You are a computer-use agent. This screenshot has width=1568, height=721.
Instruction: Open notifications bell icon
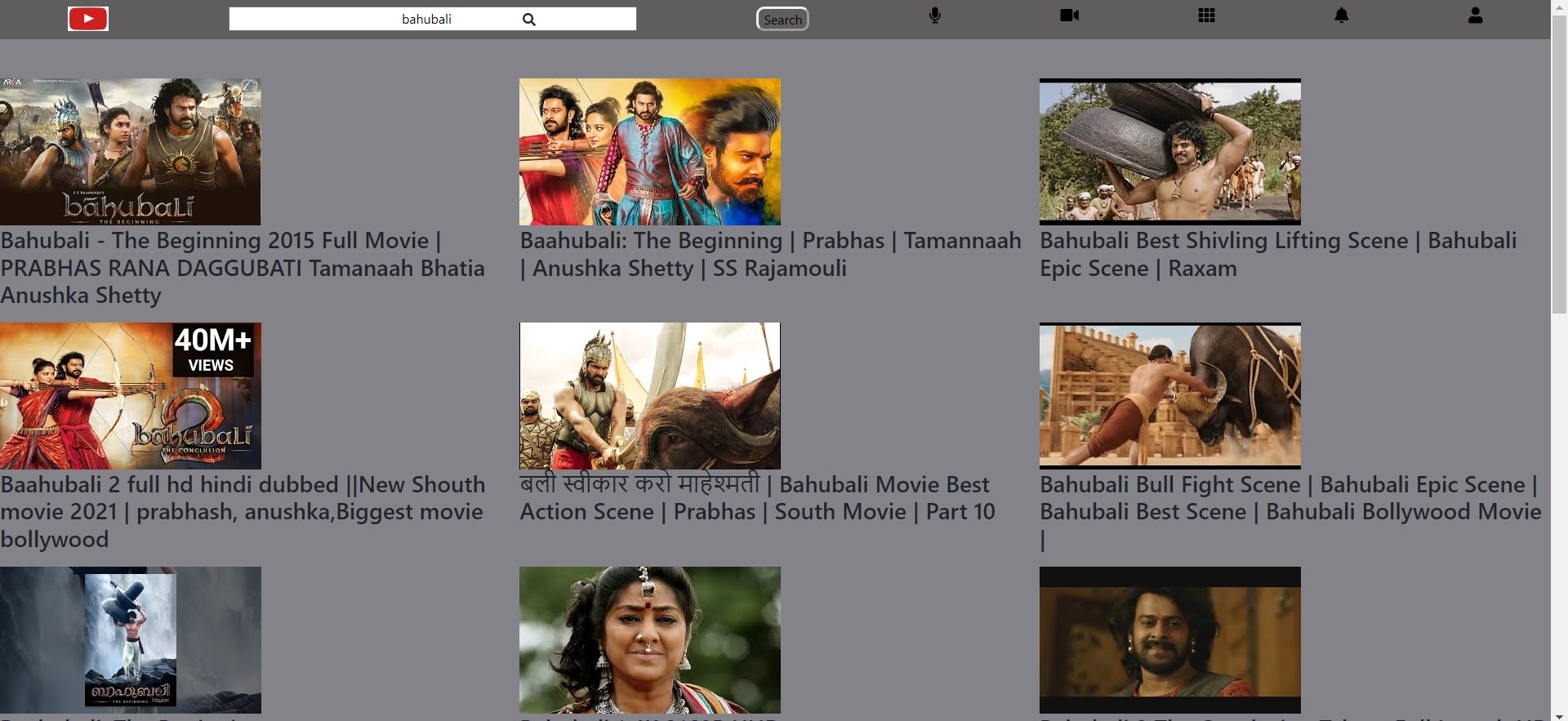tap(1341, 16)
